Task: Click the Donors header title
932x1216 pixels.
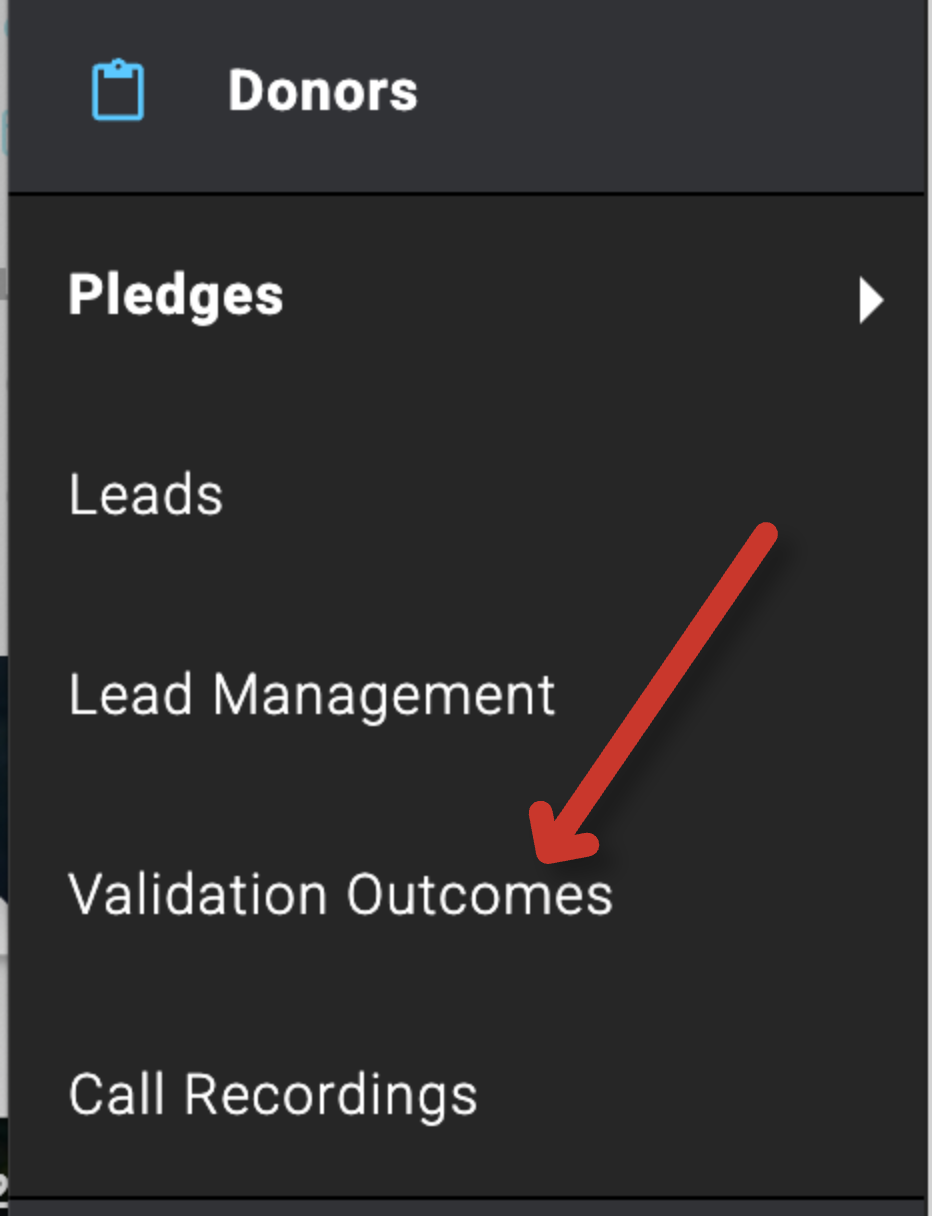Action: [322, 89]
